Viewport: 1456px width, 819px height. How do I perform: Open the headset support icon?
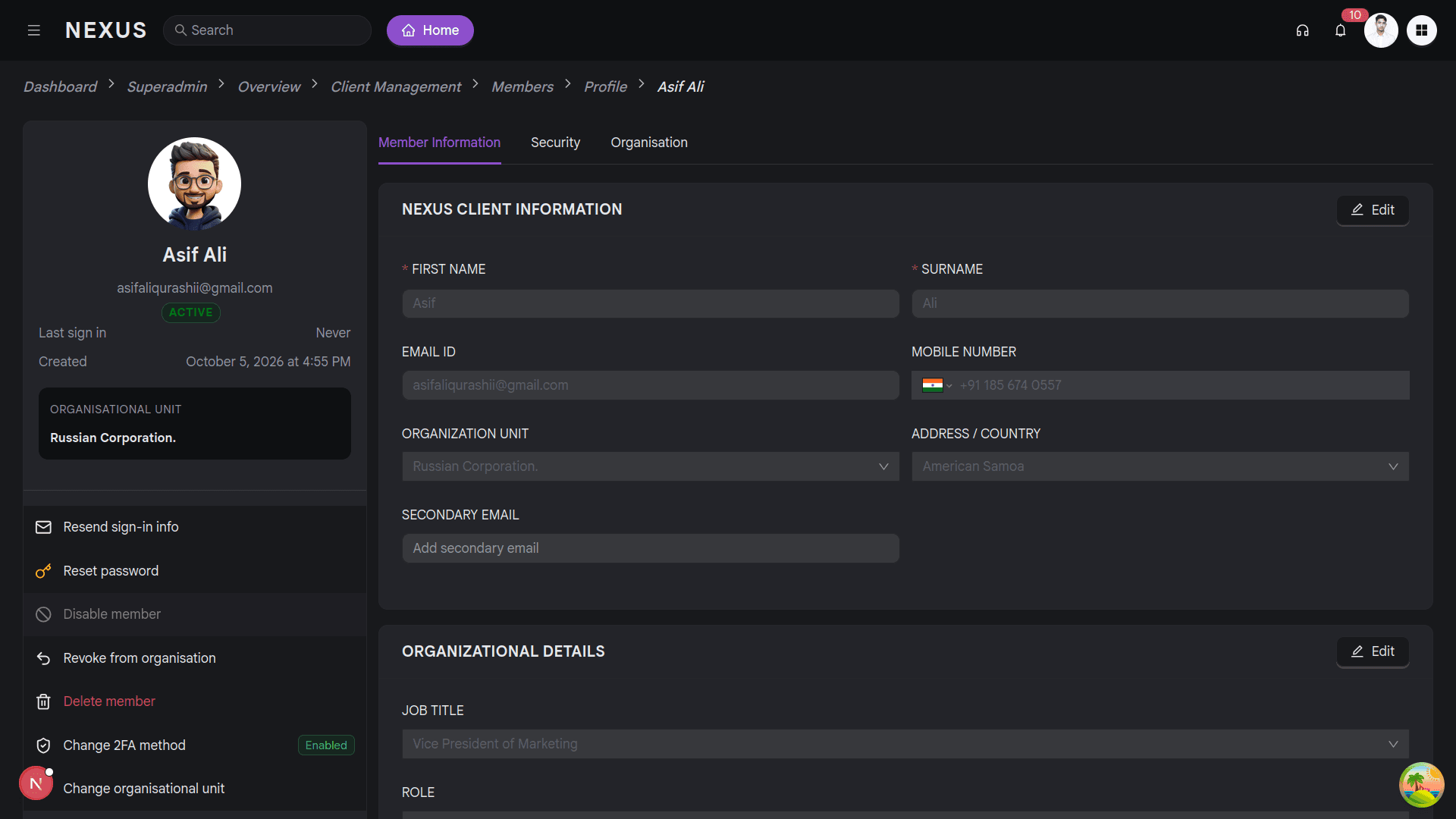pos(1302,30)
